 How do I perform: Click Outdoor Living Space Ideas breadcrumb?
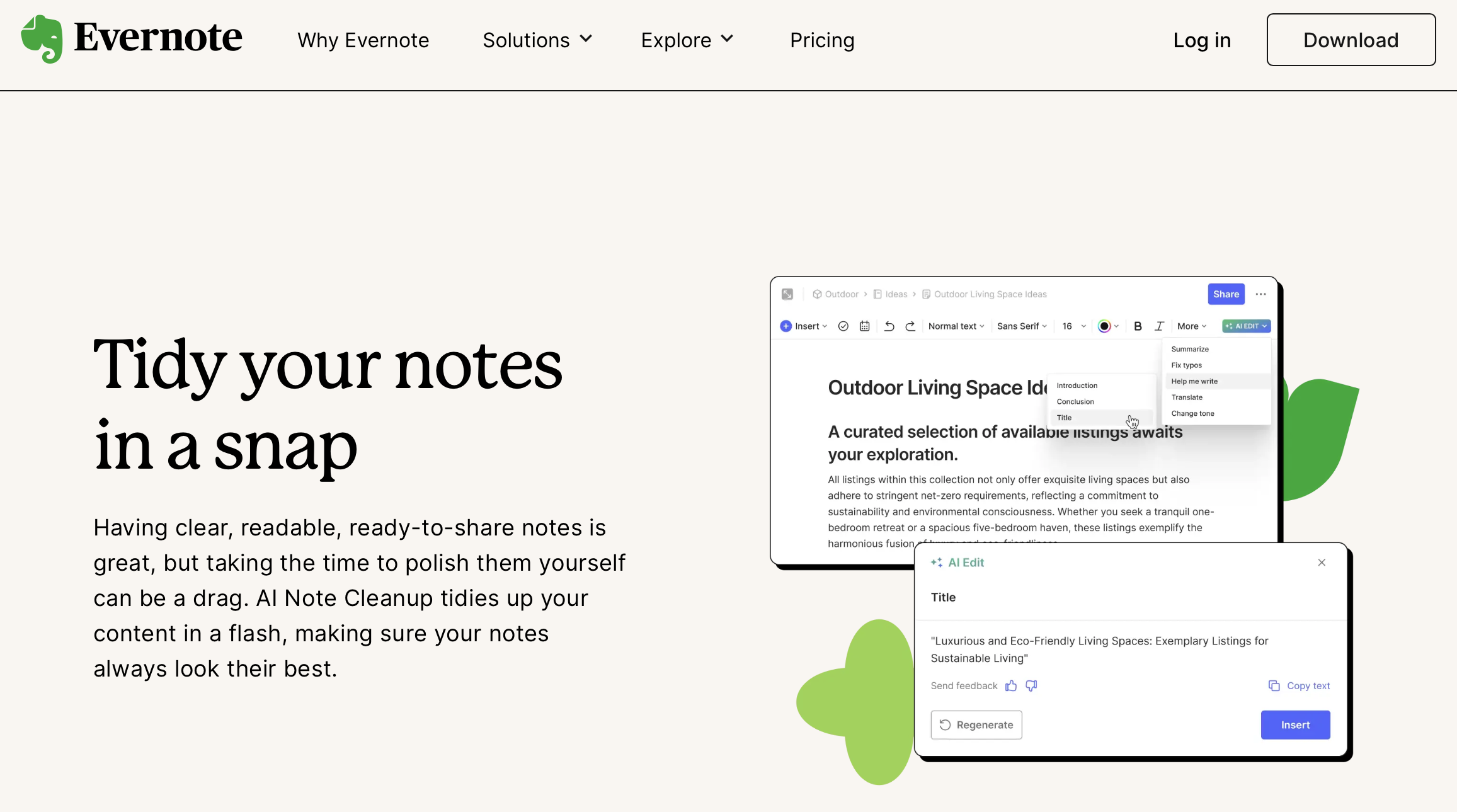click(x=984, y=294)
